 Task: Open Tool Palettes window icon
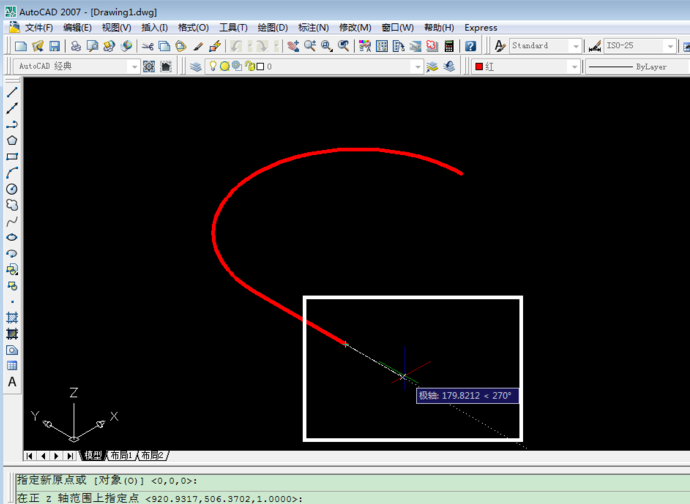[x=399, y=46]
